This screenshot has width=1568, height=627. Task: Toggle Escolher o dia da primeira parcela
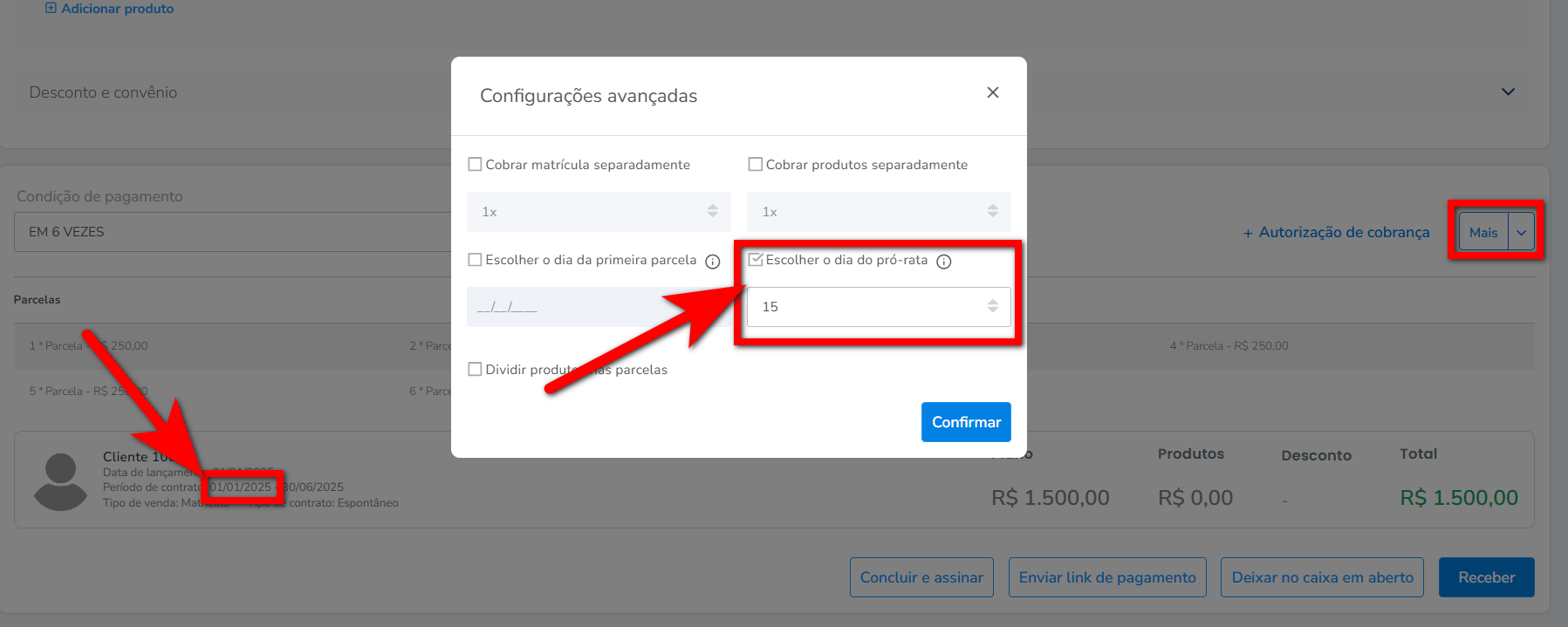coord(476,260)
